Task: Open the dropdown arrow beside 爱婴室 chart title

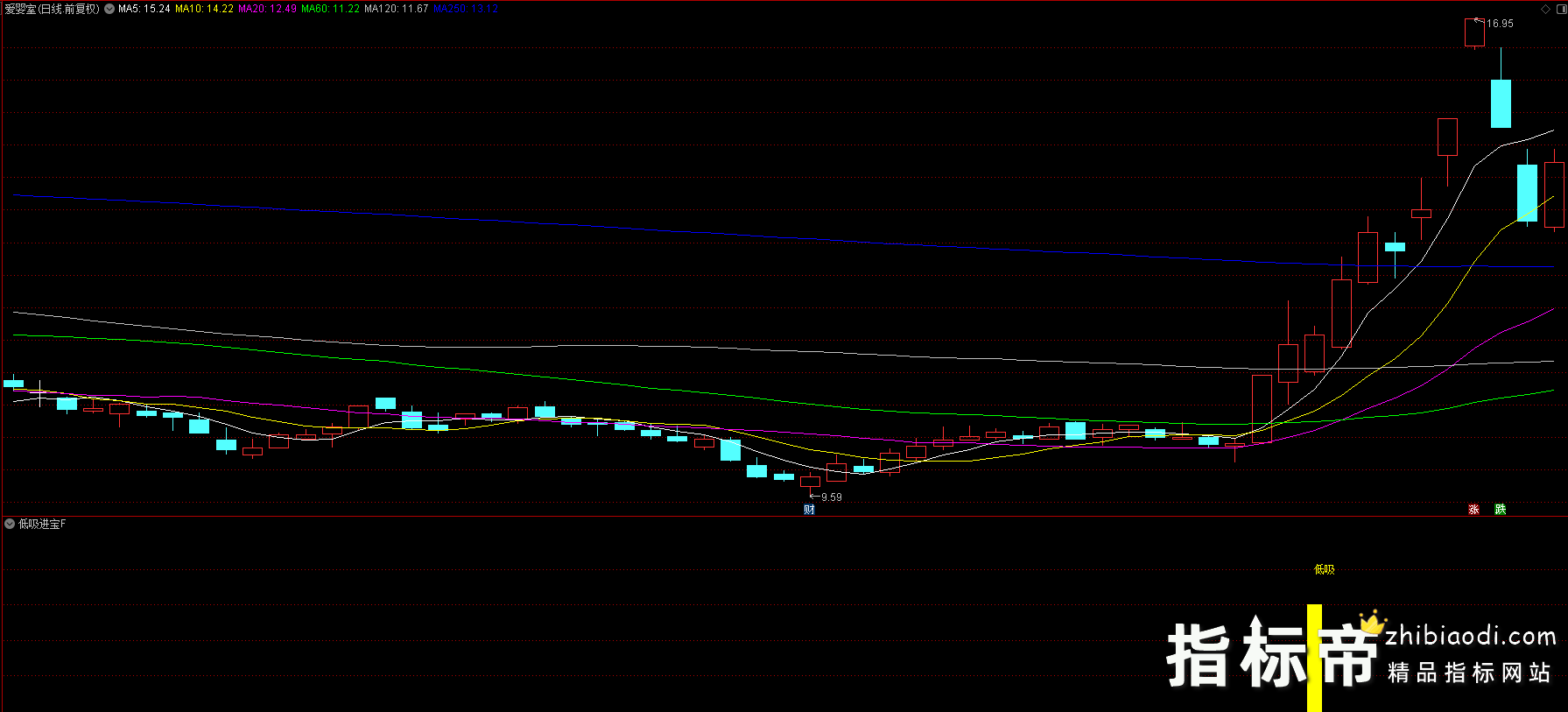Action: point(109,9)
